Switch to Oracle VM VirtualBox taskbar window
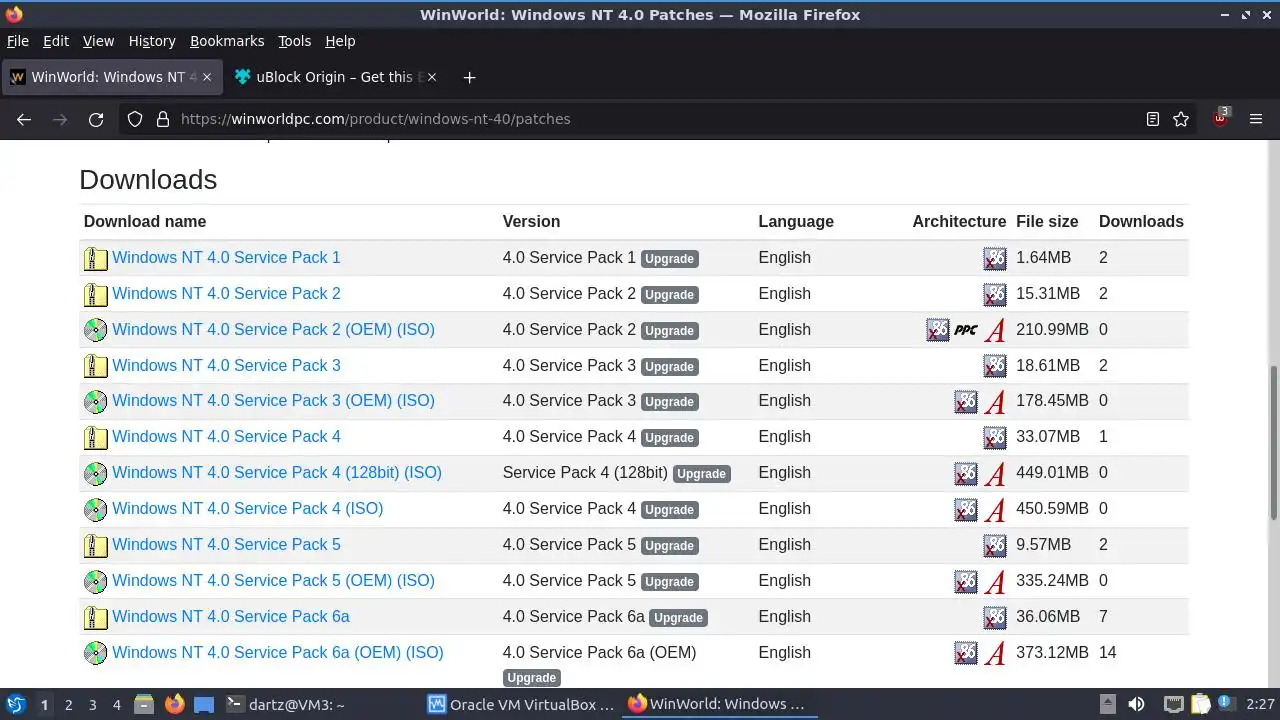1280x720 pixels. click(x=521, y=705)
